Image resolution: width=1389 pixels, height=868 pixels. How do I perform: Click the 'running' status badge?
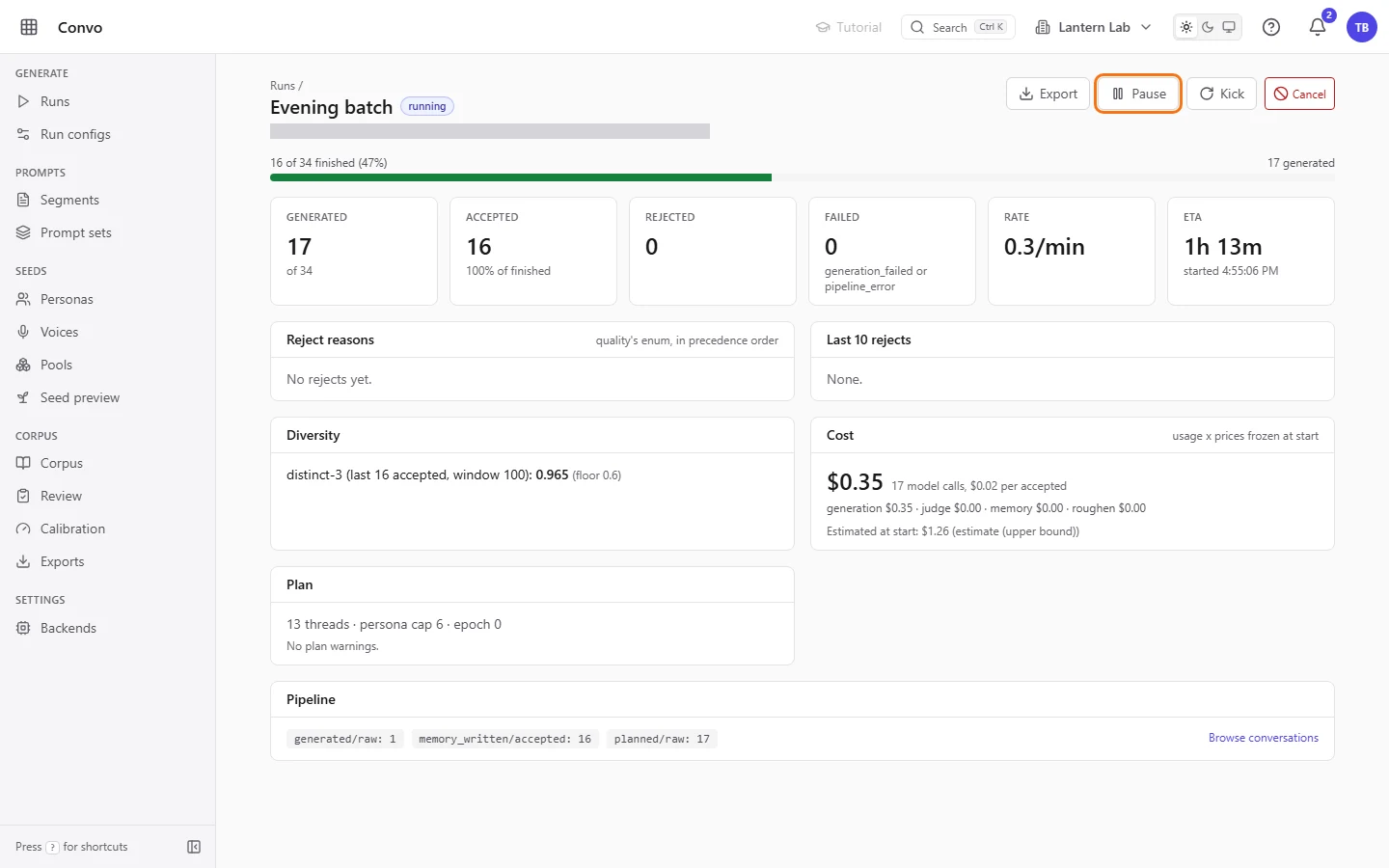pyautogui.click(x=427, y=106)
